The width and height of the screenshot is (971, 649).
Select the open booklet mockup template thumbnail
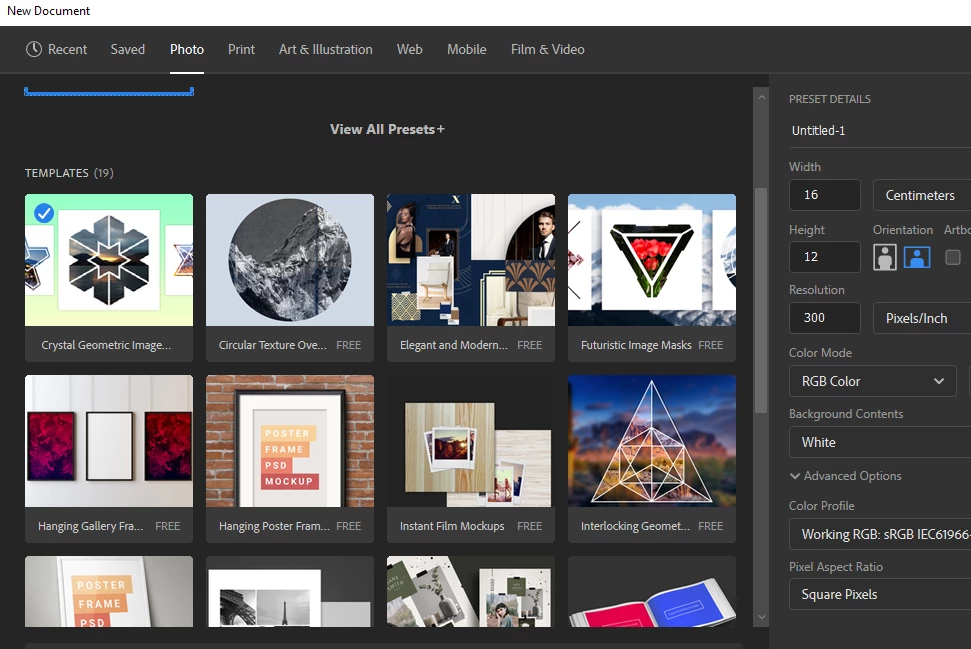pyautogui.click(x=652, y=591)
